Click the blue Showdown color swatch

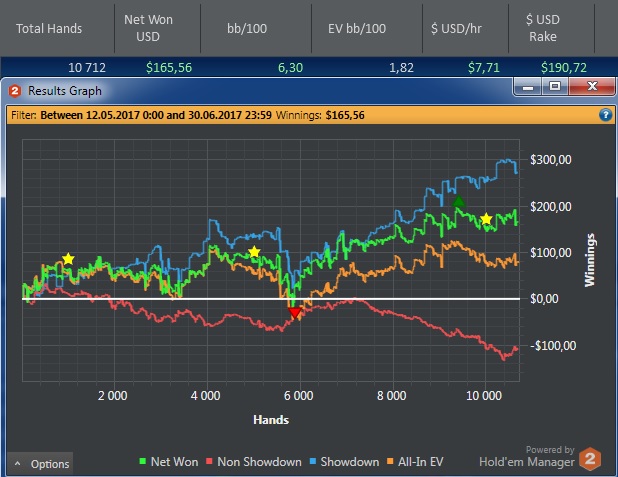313,461
